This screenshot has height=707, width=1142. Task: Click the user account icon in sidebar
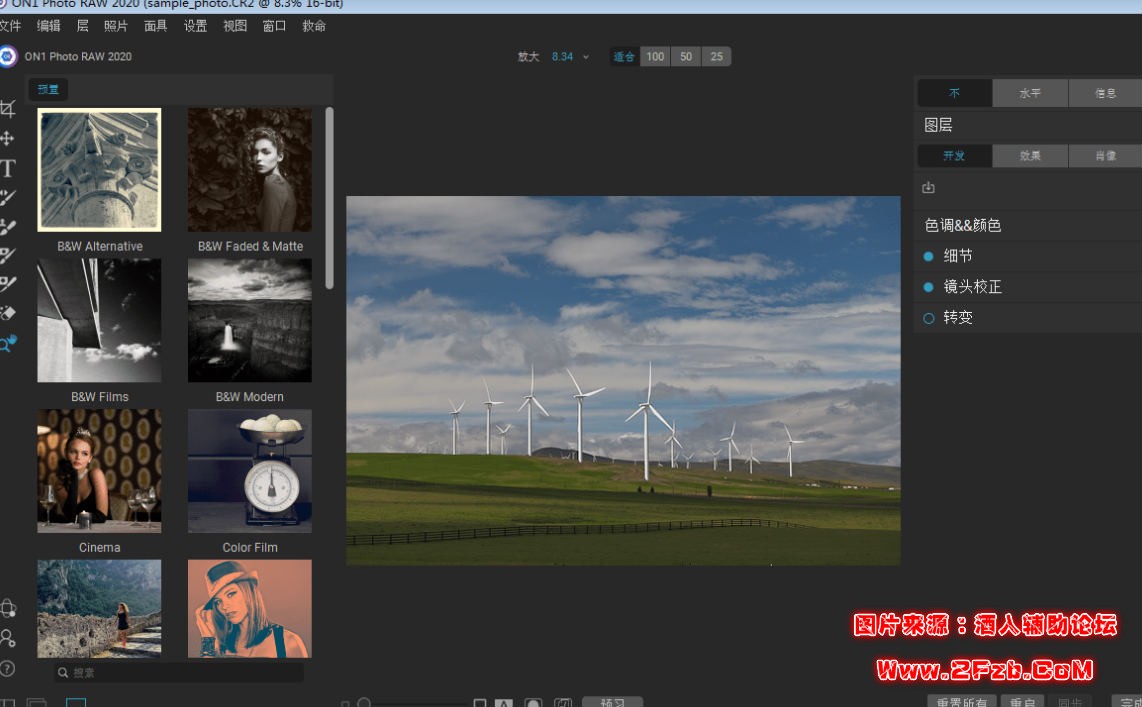pos(7,638)
